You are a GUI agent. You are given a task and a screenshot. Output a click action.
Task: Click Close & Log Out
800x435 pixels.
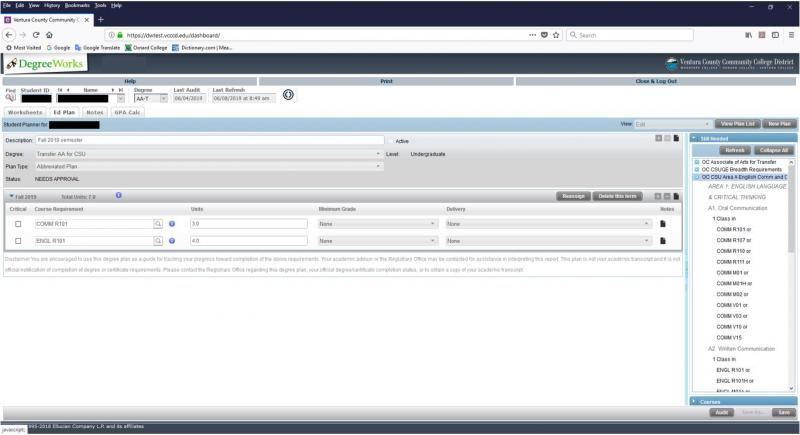[656, 81]
